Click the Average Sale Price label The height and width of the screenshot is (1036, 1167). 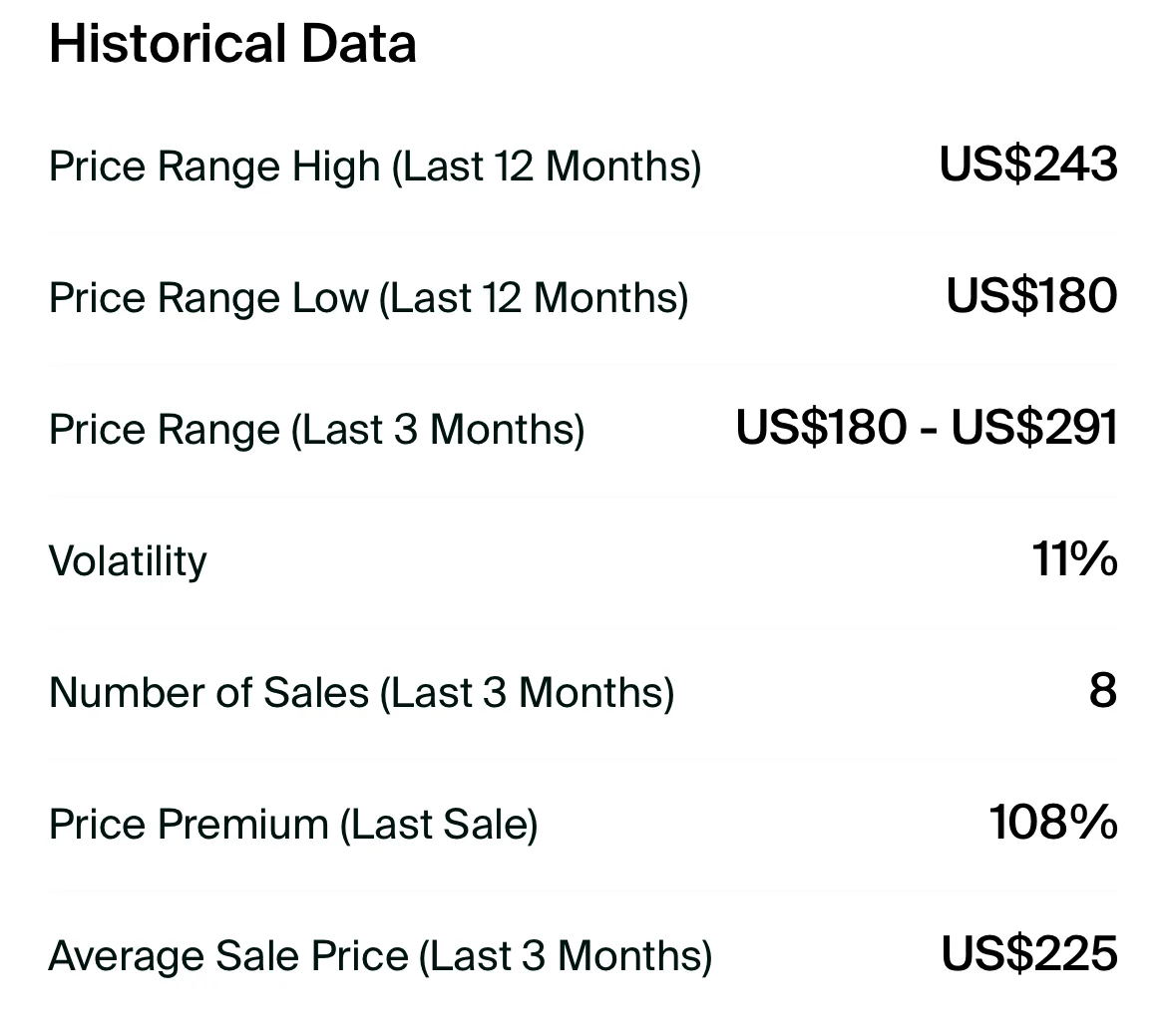tap(228, 956)
